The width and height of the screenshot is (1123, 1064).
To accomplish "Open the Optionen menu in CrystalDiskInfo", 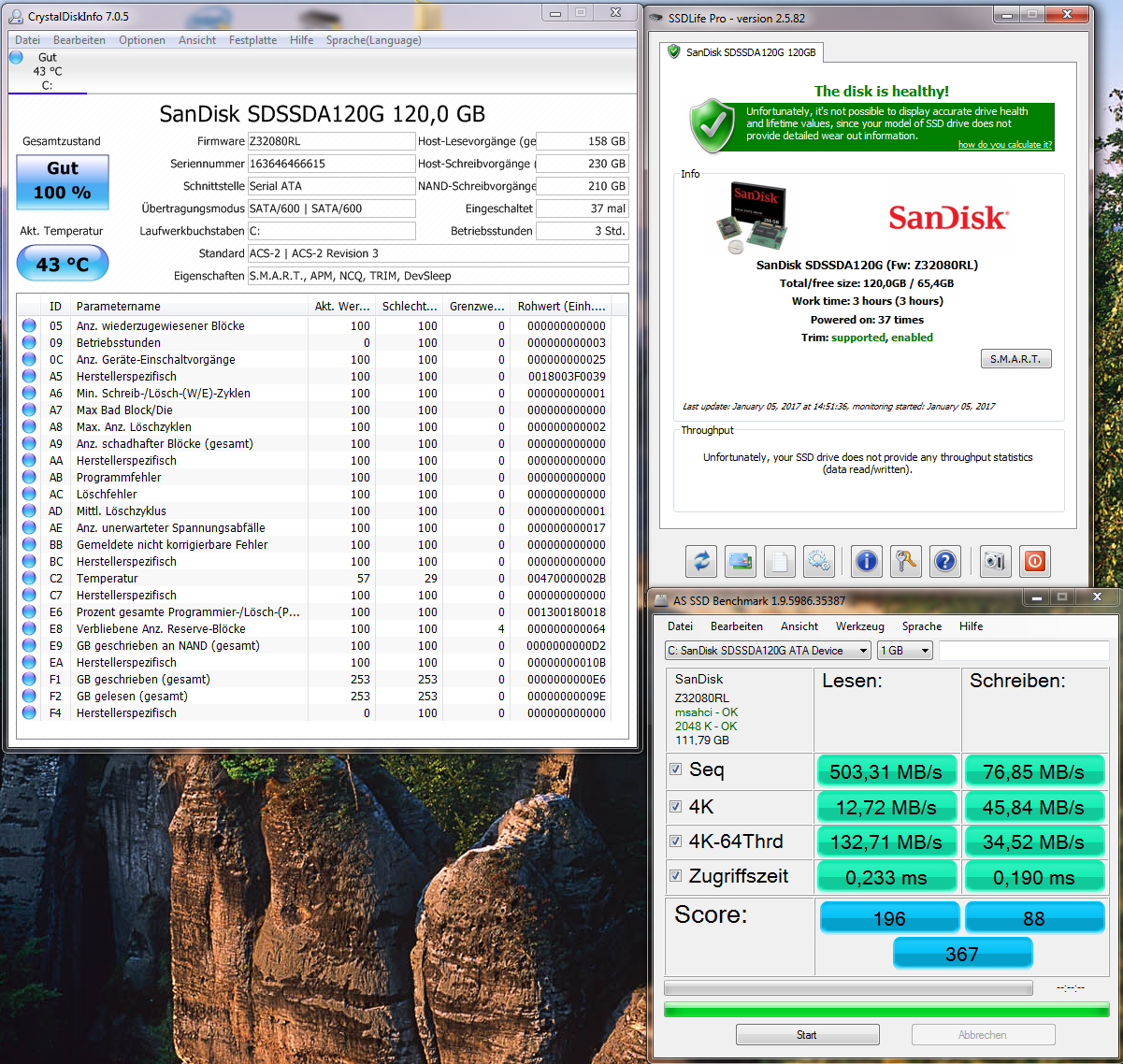I will coord(142,40).
